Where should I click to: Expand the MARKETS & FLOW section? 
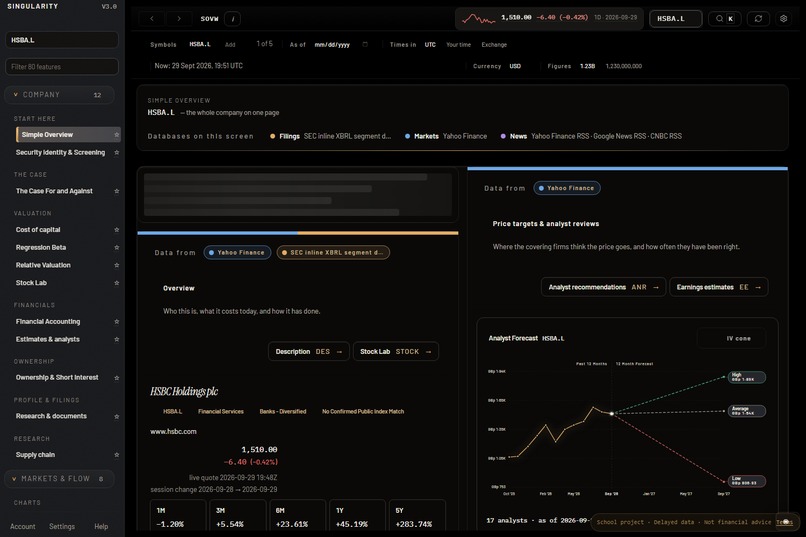tap(60, 479)
